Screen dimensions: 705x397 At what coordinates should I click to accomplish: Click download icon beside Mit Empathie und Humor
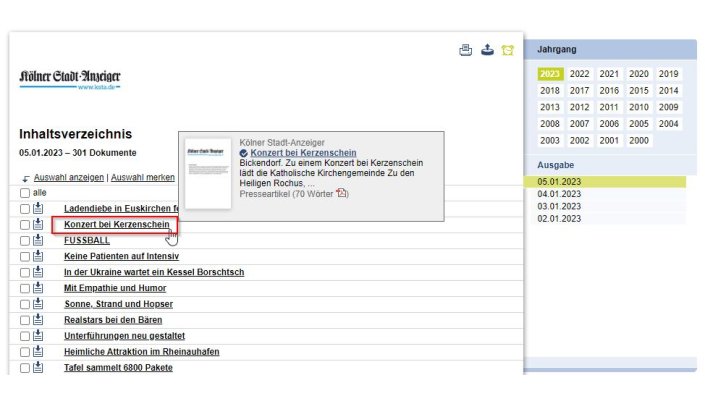coord(38,287)
